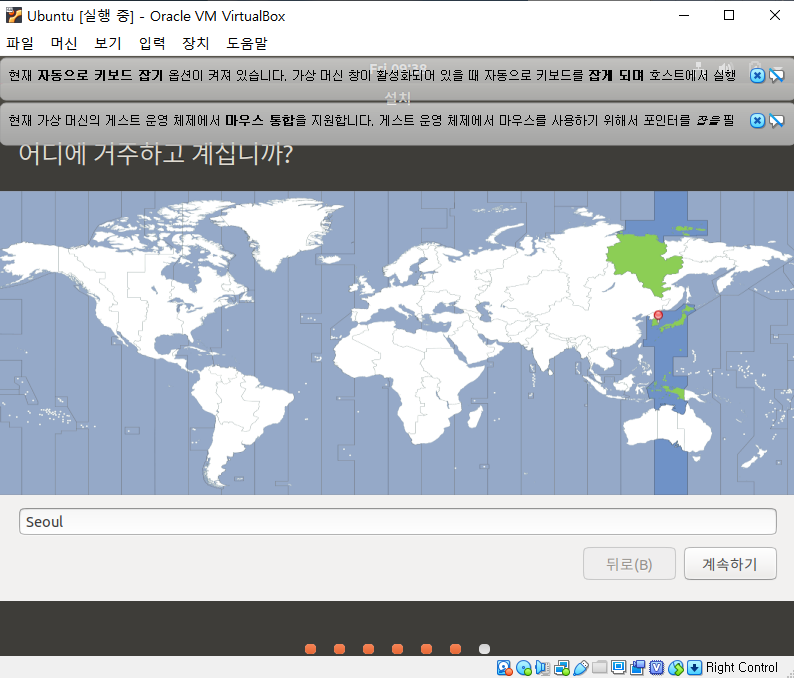The width and height of the screenshot is (794, 678).
Task: Suppress the keyboard capture notification permanently
Action: coord(777,76)
